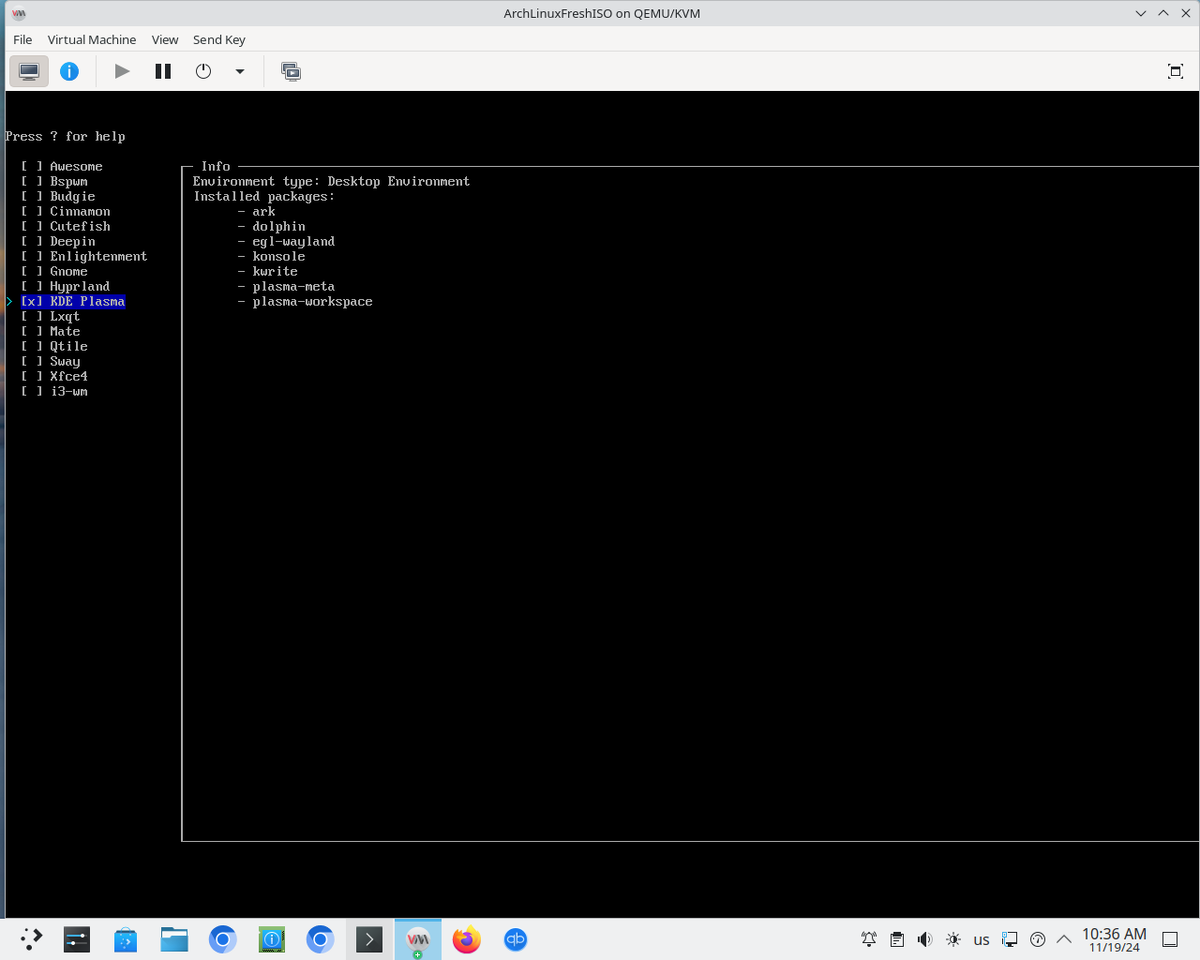Open the first Chromium taskbar icon
1200x960 pixels.
222,939
